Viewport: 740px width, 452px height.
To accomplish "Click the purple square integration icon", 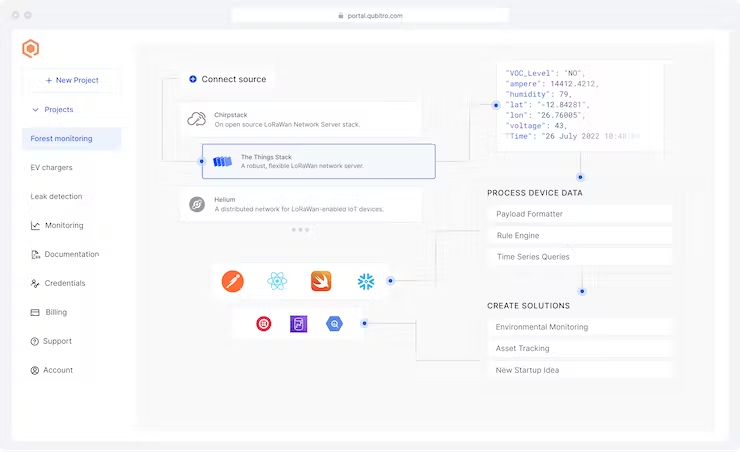I will pyautogui.click(x=299, y=324).
